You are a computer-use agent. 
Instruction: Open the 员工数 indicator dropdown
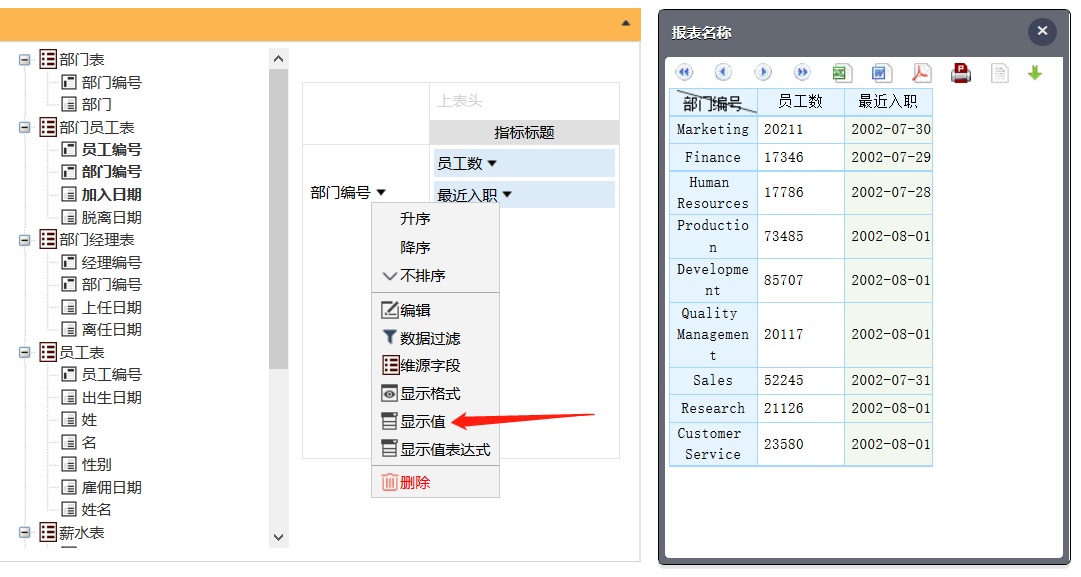(x=492, y=163)
